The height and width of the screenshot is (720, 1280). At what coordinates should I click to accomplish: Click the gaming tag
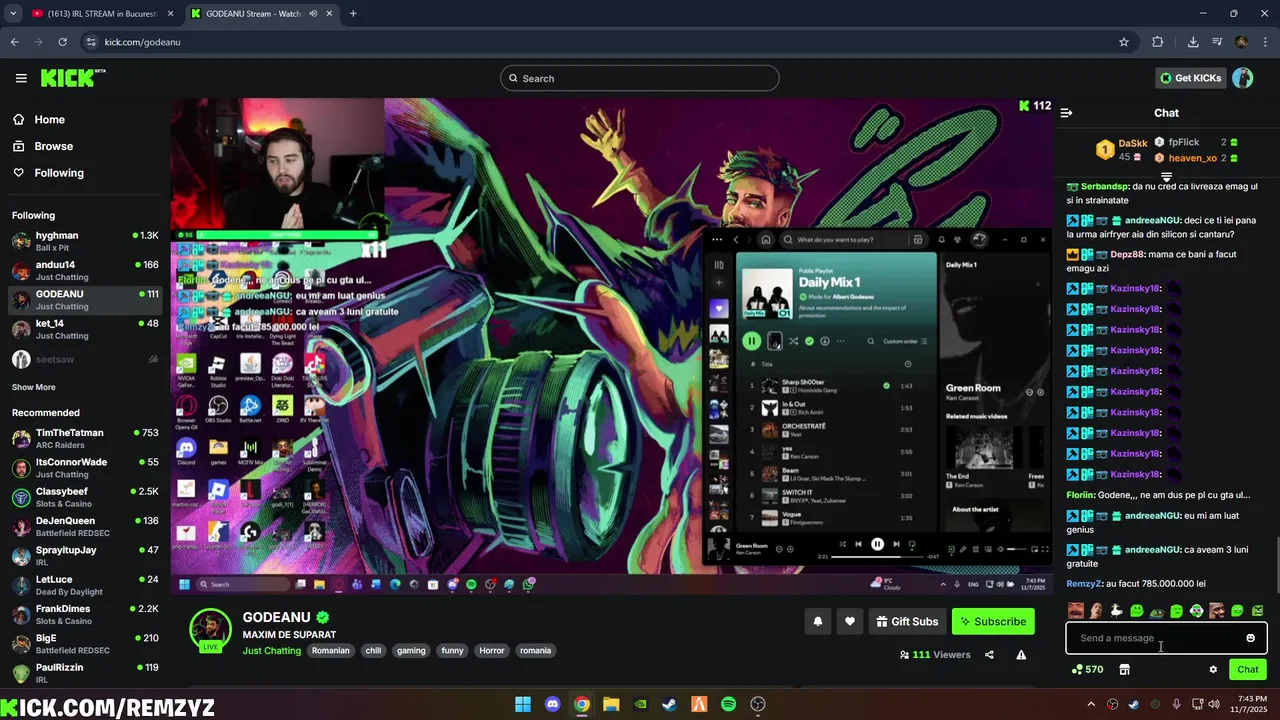[x=411, y=651]
